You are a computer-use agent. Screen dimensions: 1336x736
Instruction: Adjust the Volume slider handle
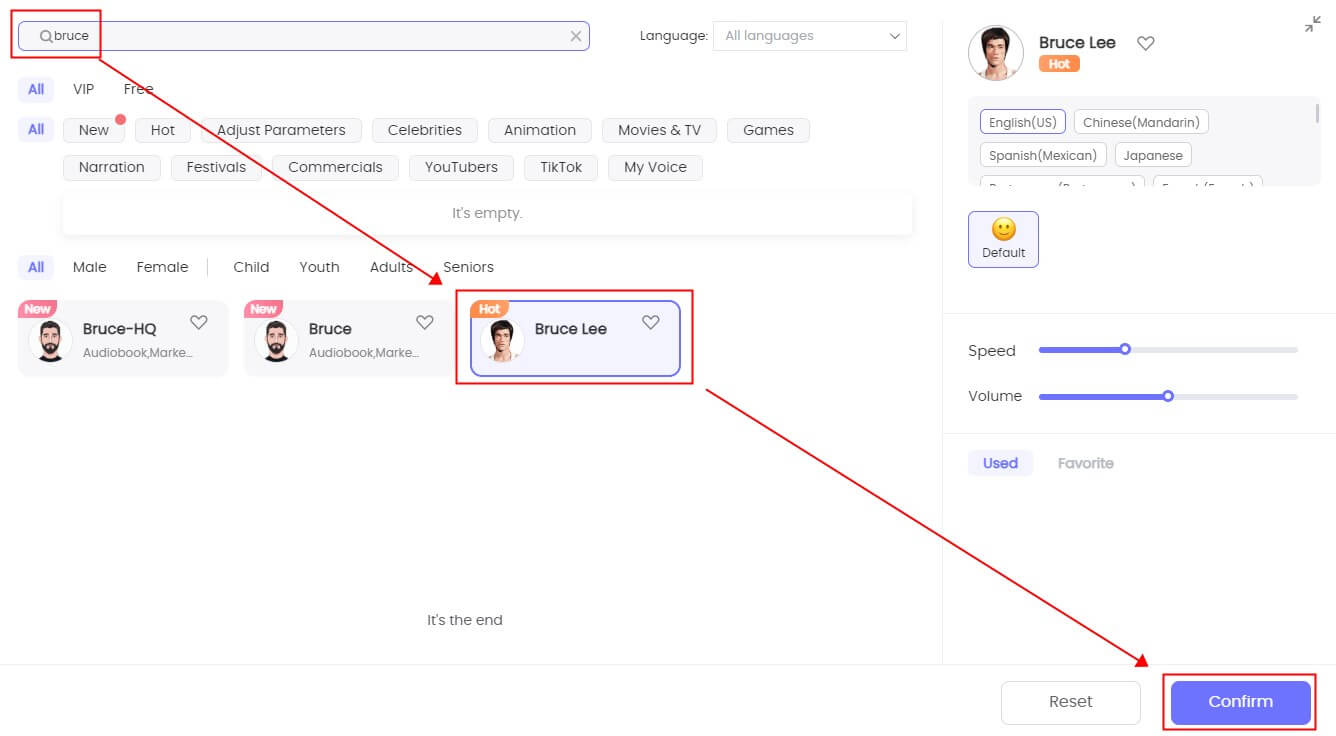tap(1168, 396)
